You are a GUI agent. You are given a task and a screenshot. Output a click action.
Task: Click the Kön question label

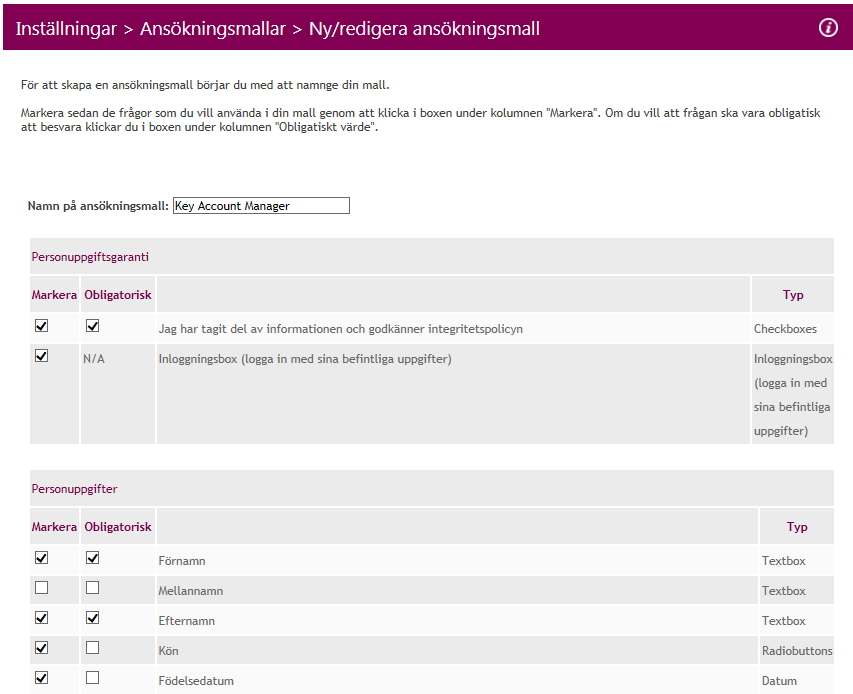(168, 650)
